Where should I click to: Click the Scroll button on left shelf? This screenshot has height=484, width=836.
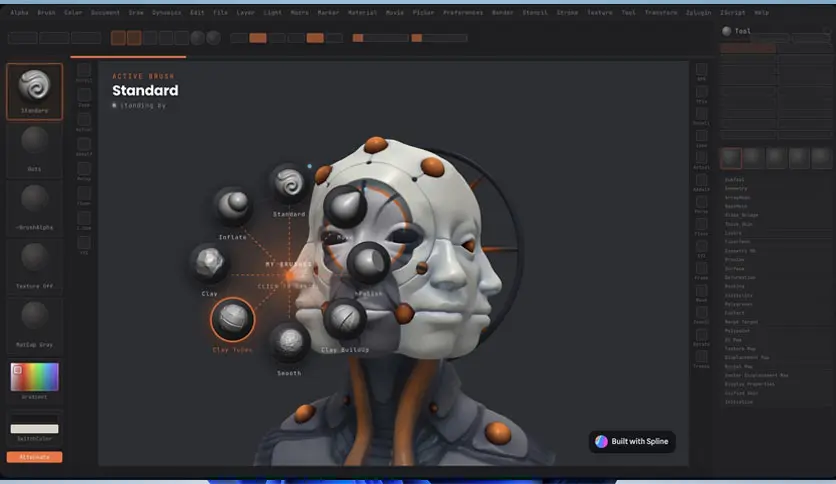point(84,72)
